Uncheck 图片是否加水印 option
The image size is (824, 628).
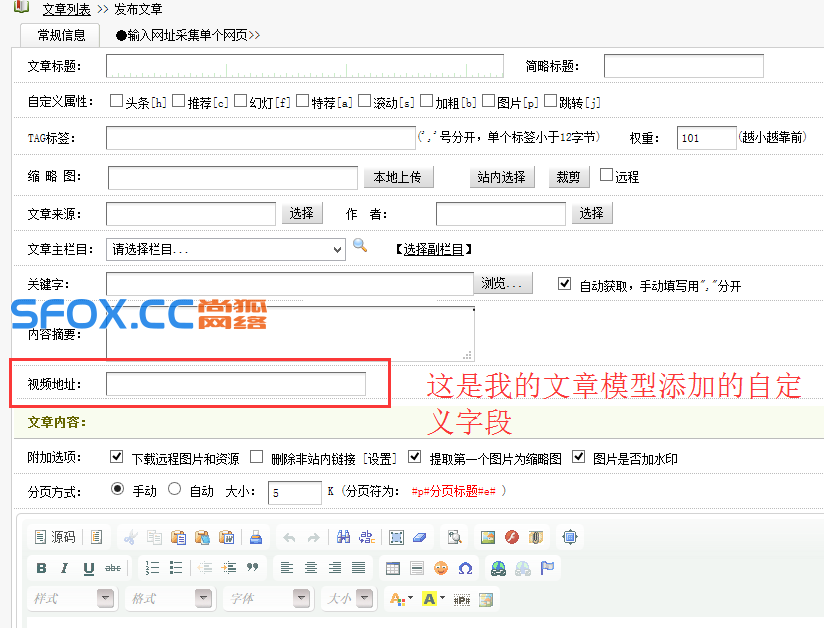point(578,457)
